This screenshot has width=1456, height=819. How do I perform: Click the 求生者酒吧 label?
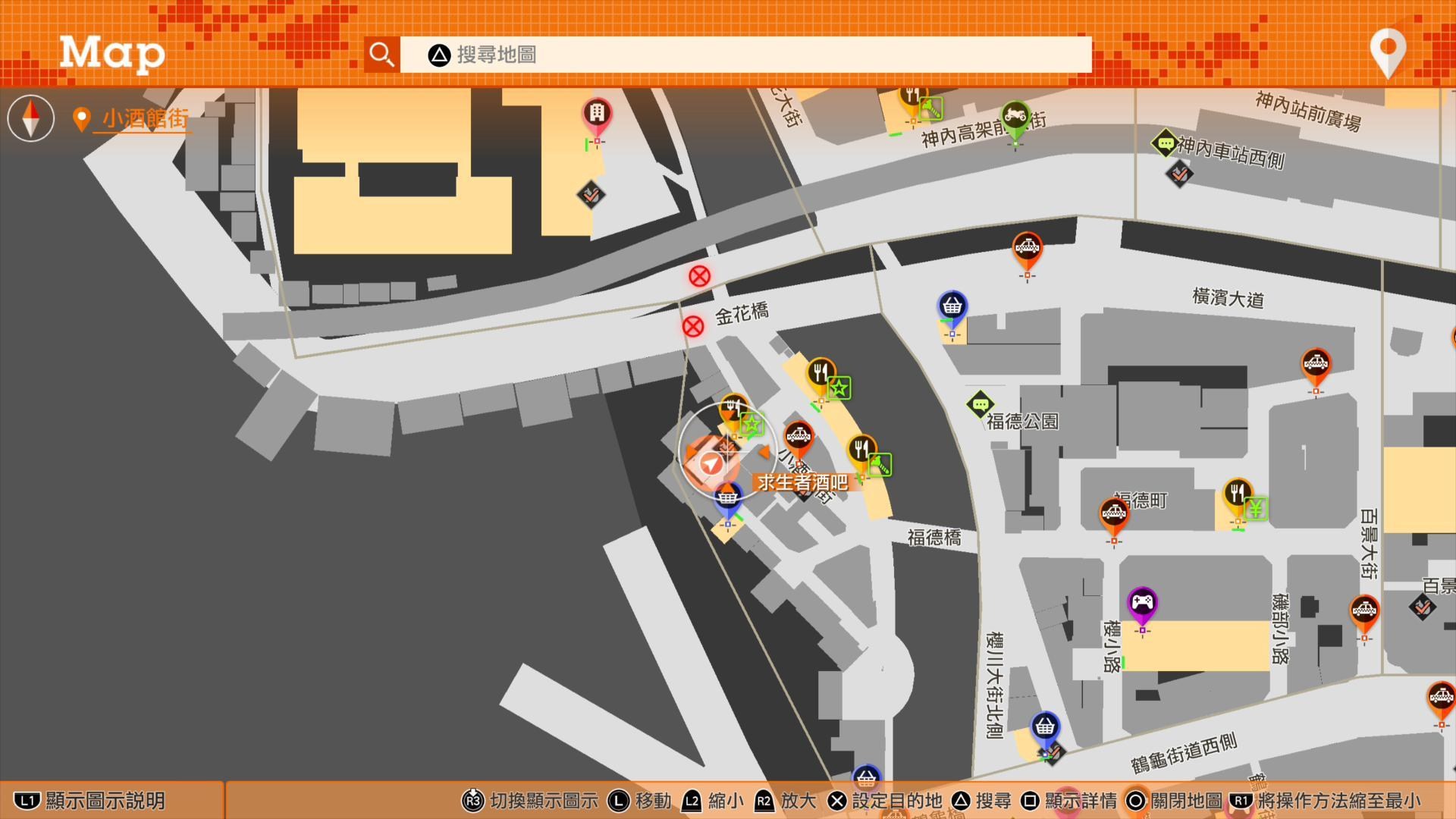[x=802, y=482]
